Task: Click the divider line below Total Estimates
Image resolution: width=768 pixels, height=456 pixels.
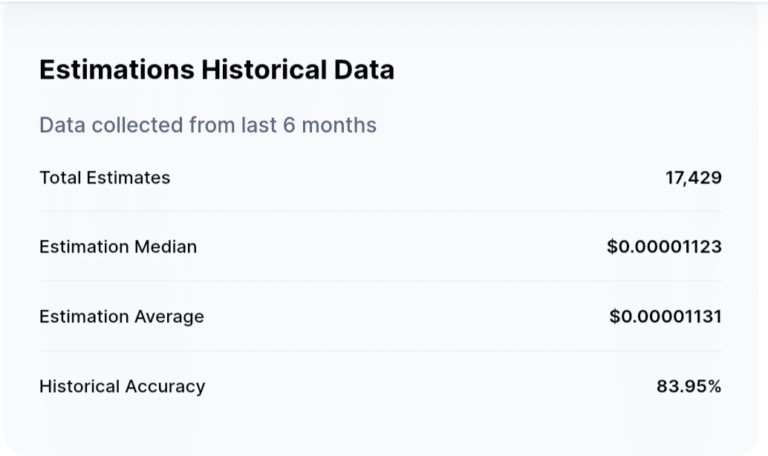Action: (381, 211)
